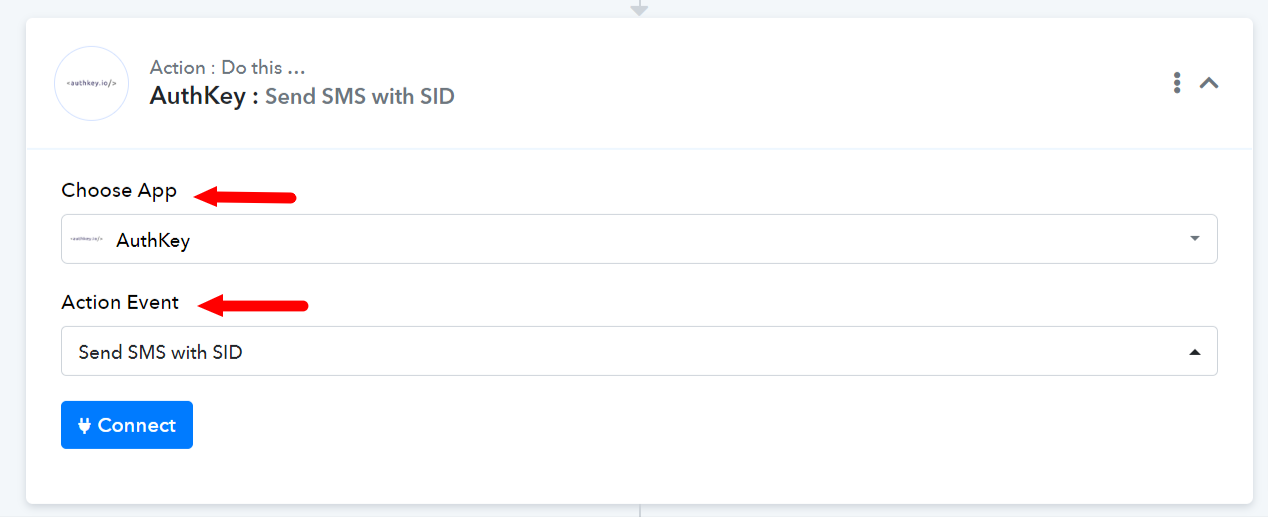
Task: Click small AuthKey logo inside Choose App field
Action: click(x=86, y=240)
